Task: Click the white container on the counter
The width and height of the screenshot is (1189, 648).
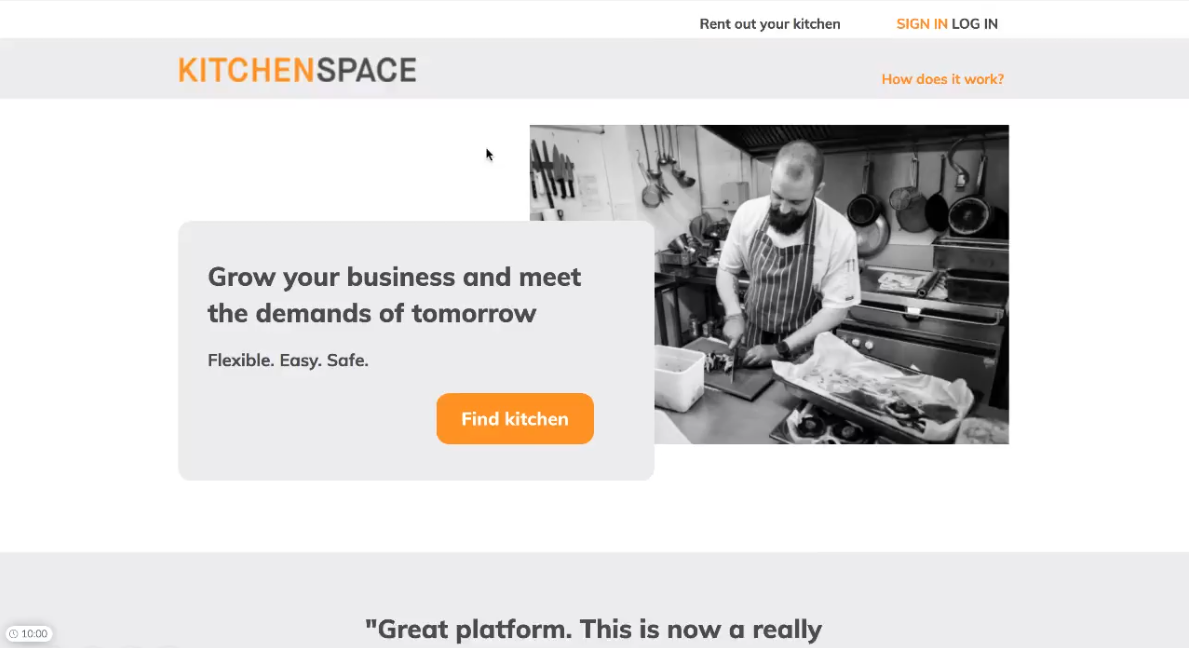Action: coord(679,377)
